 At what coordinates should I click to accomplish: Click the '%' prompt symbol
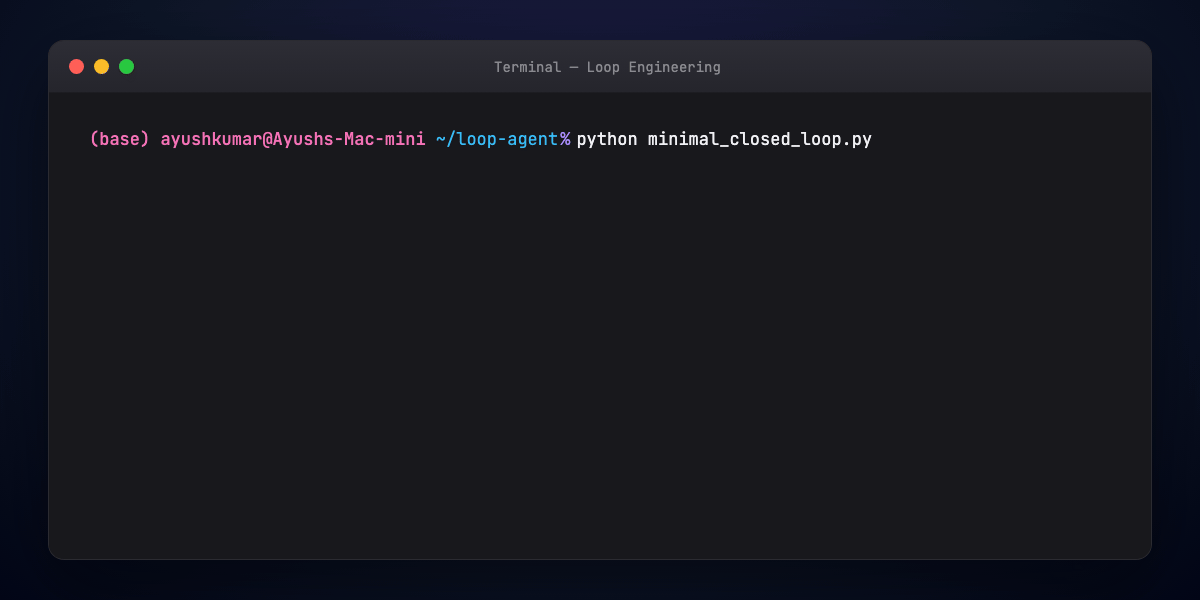tap(565, 139)
